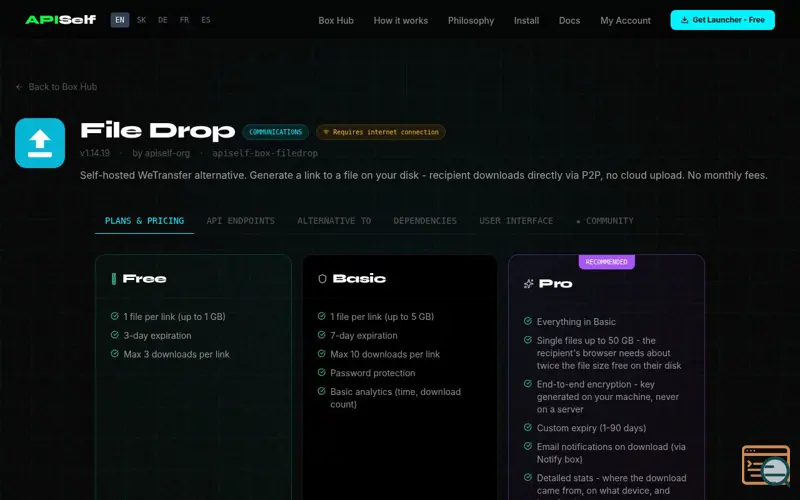
Task: Click the Basic plan heading
Action: [x=359, y=279]
